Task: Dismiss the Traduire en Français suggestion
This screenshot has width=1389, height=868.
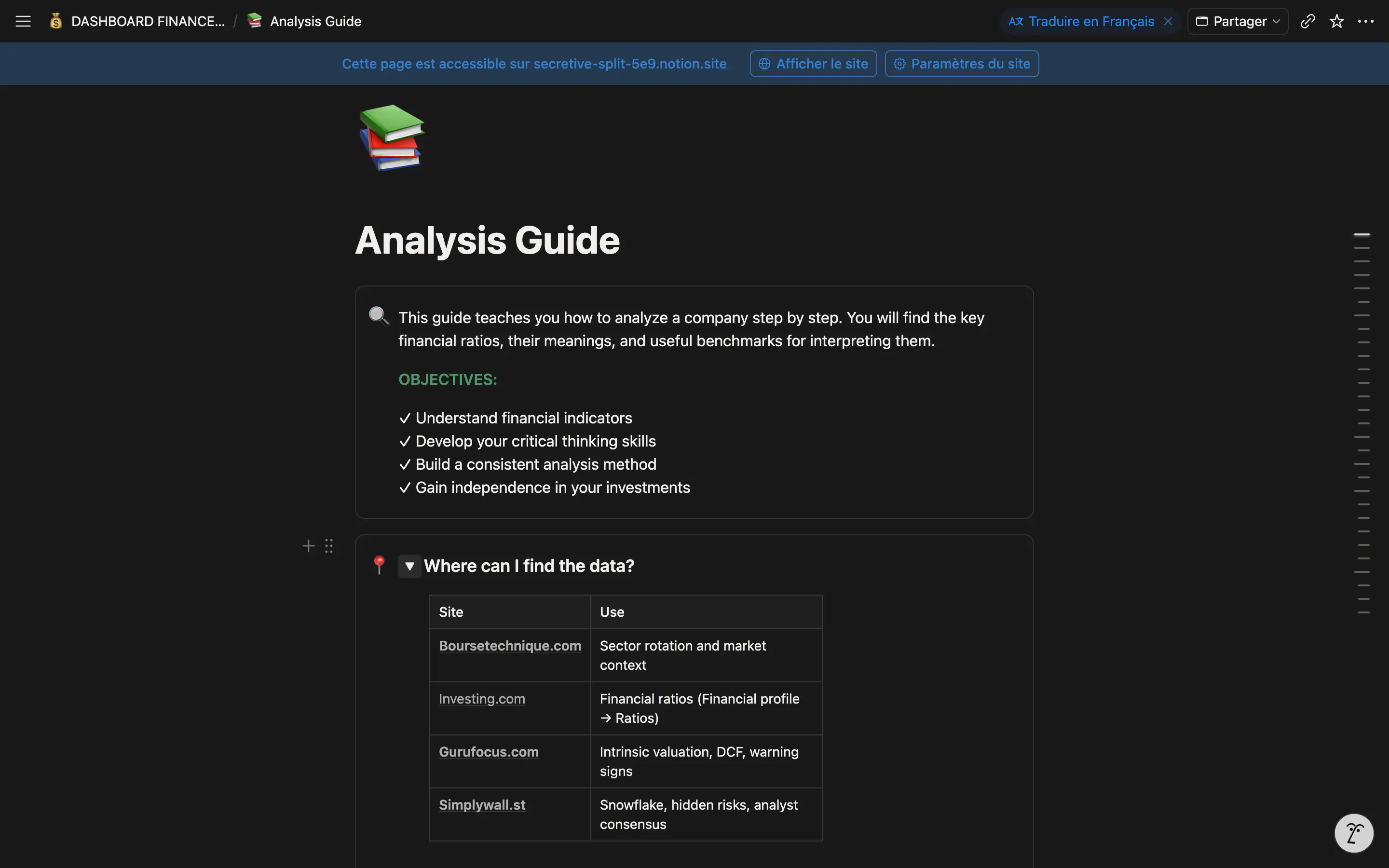Action: 1168,21
